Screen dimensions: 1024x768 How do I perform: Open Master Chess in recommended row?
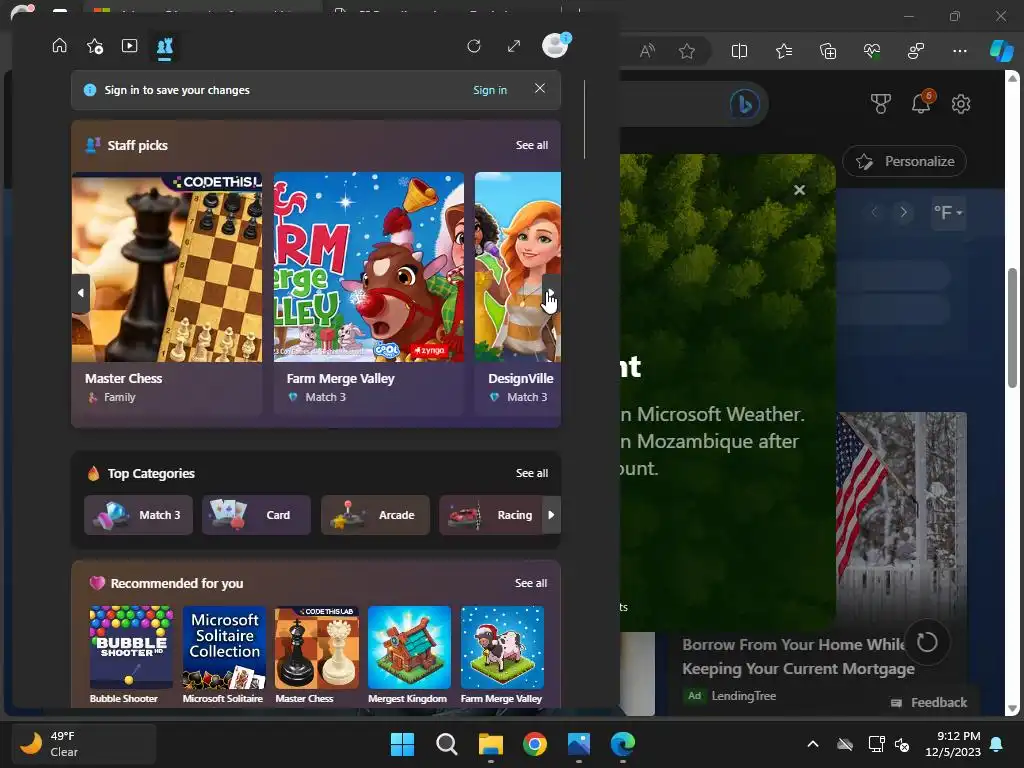317,654
